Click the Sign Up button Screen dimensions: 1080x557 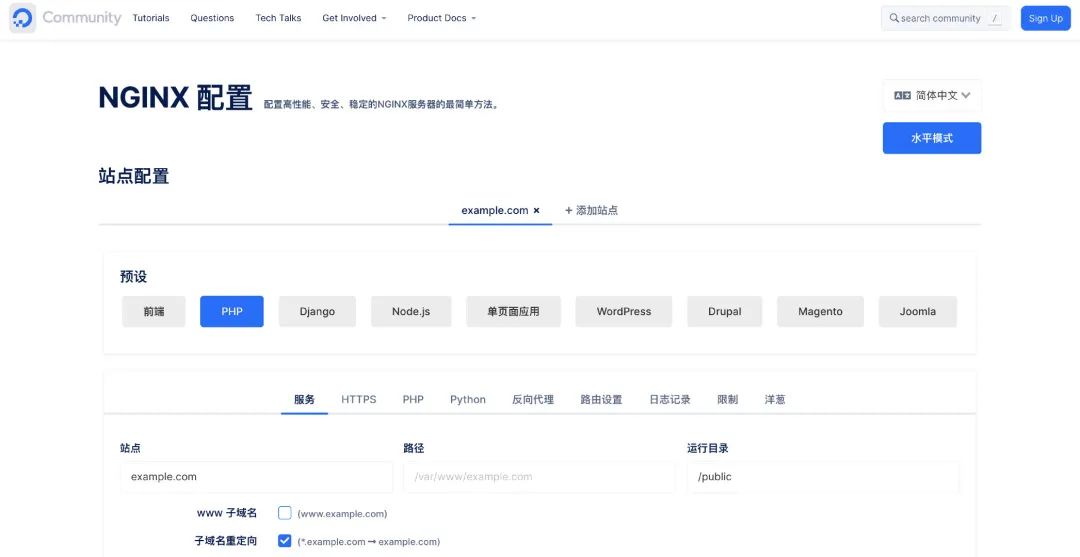pyautogui.click(x=1046, y=19)
